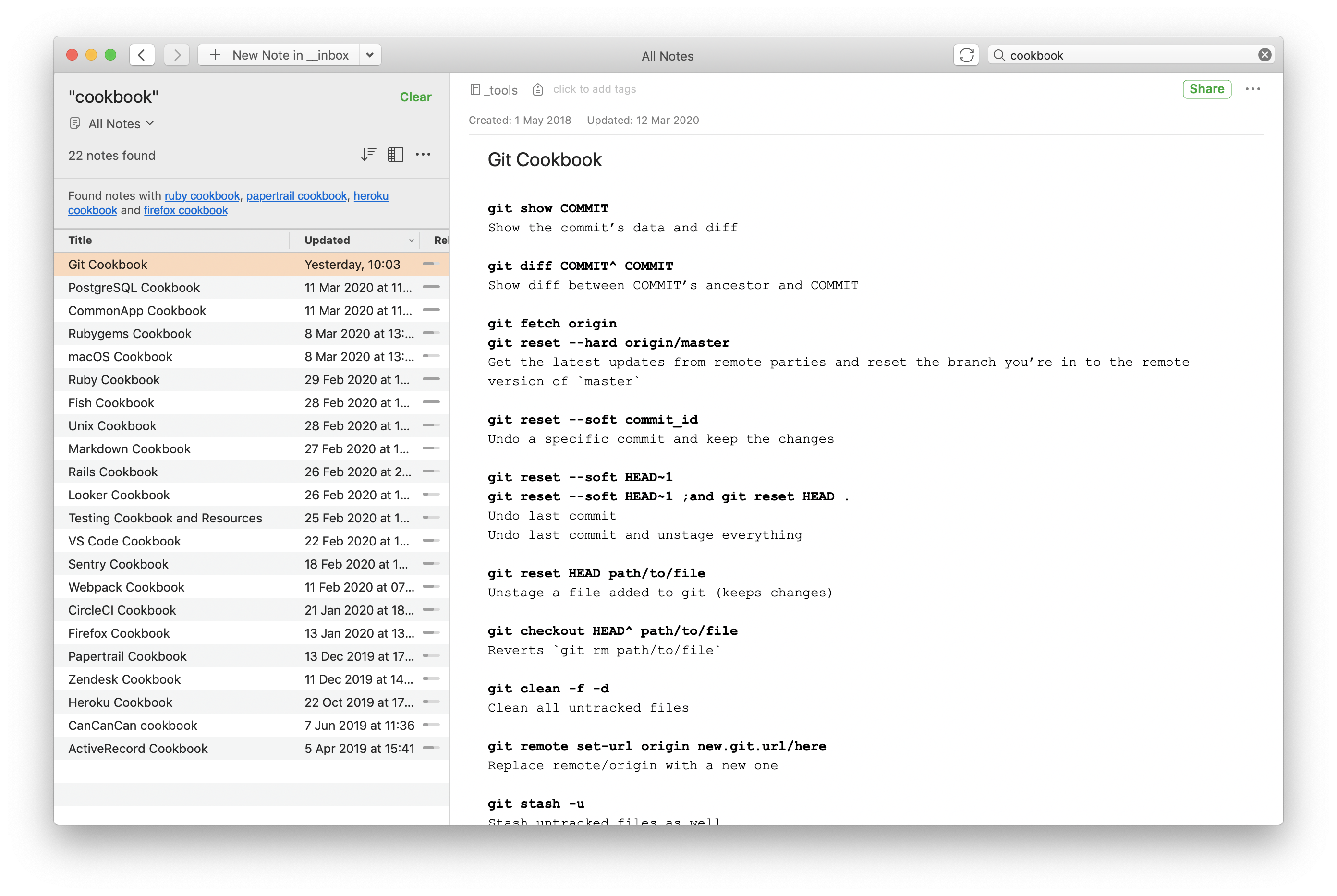Click the refresh/sync icon in toolbar
This screenshot has height=896, width=1337.
pos(966,55)
